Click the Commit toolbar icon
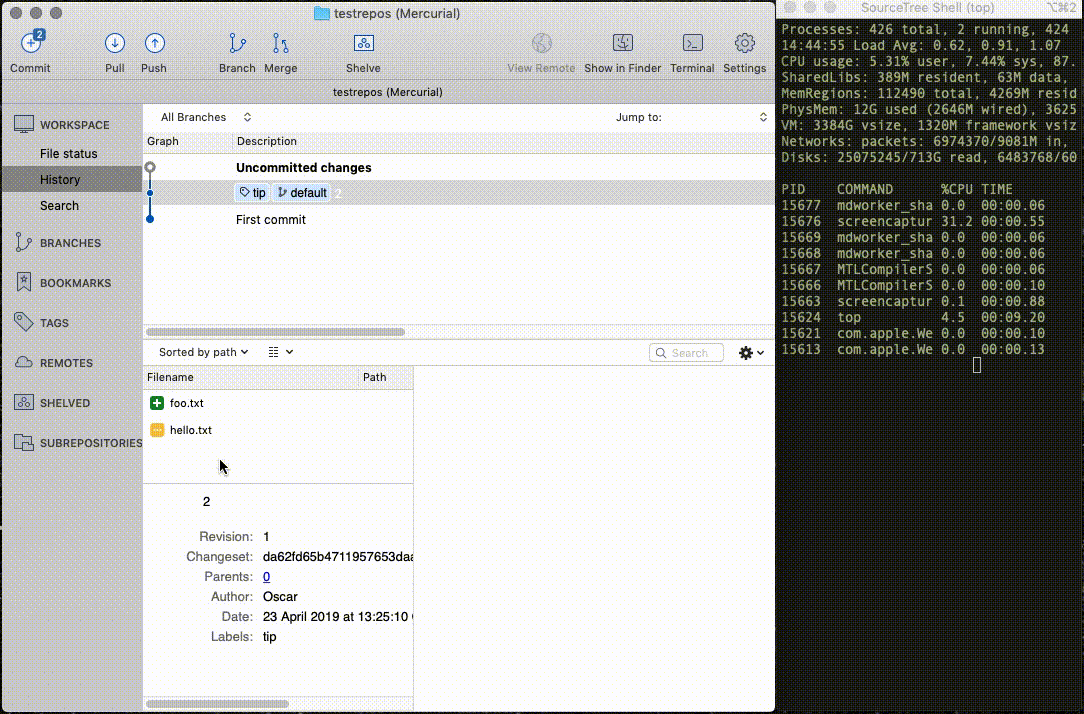This screenshot has width=1084, height=714. pos(30,43)
